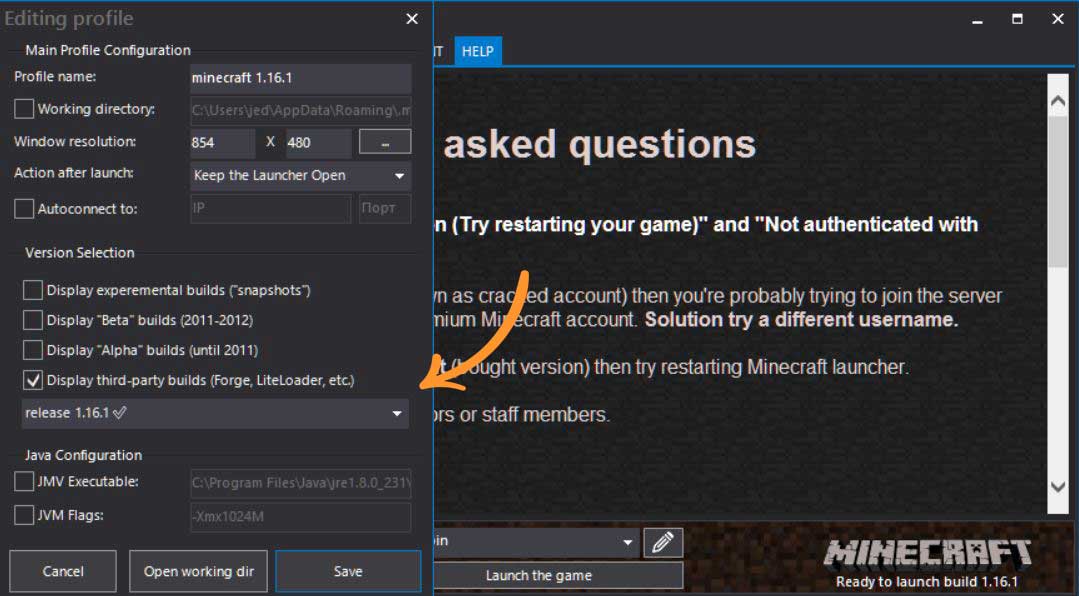Enable Display "Beta" builds checkbox

click(x=33, y=321)
